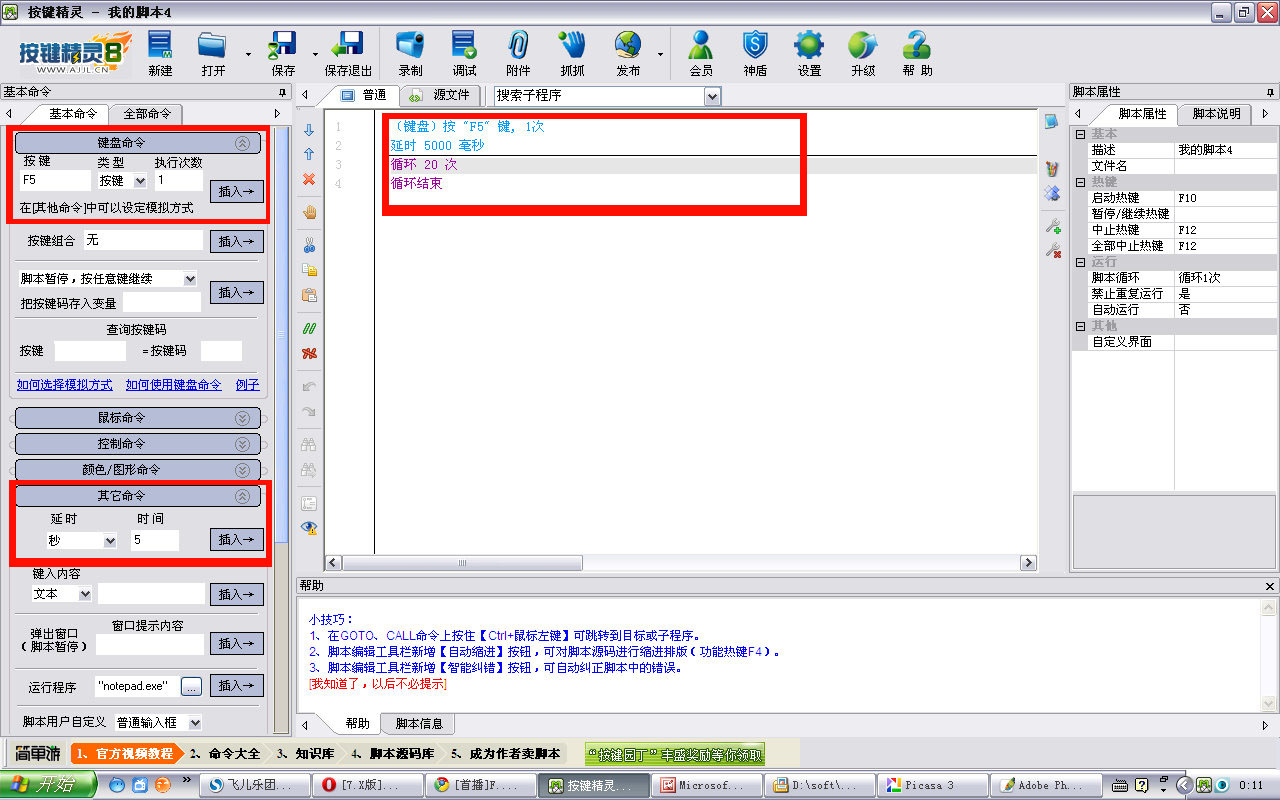Open the 键入内容 文本 dropdown
The image size is (1280, 800).
[85, 594]
